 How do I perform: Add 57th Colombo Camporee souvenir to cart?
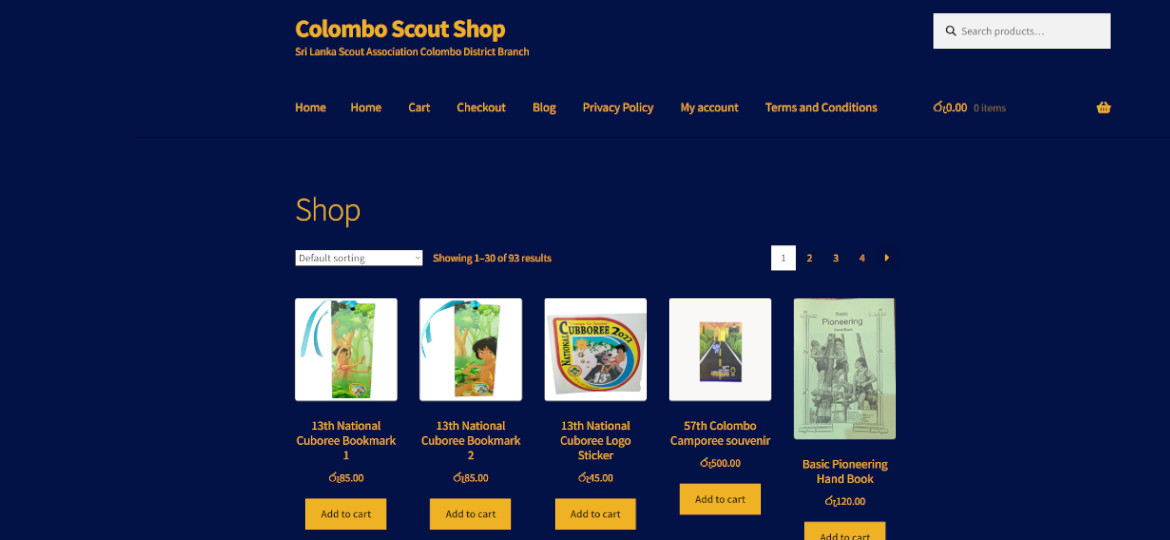coord(720,499)
